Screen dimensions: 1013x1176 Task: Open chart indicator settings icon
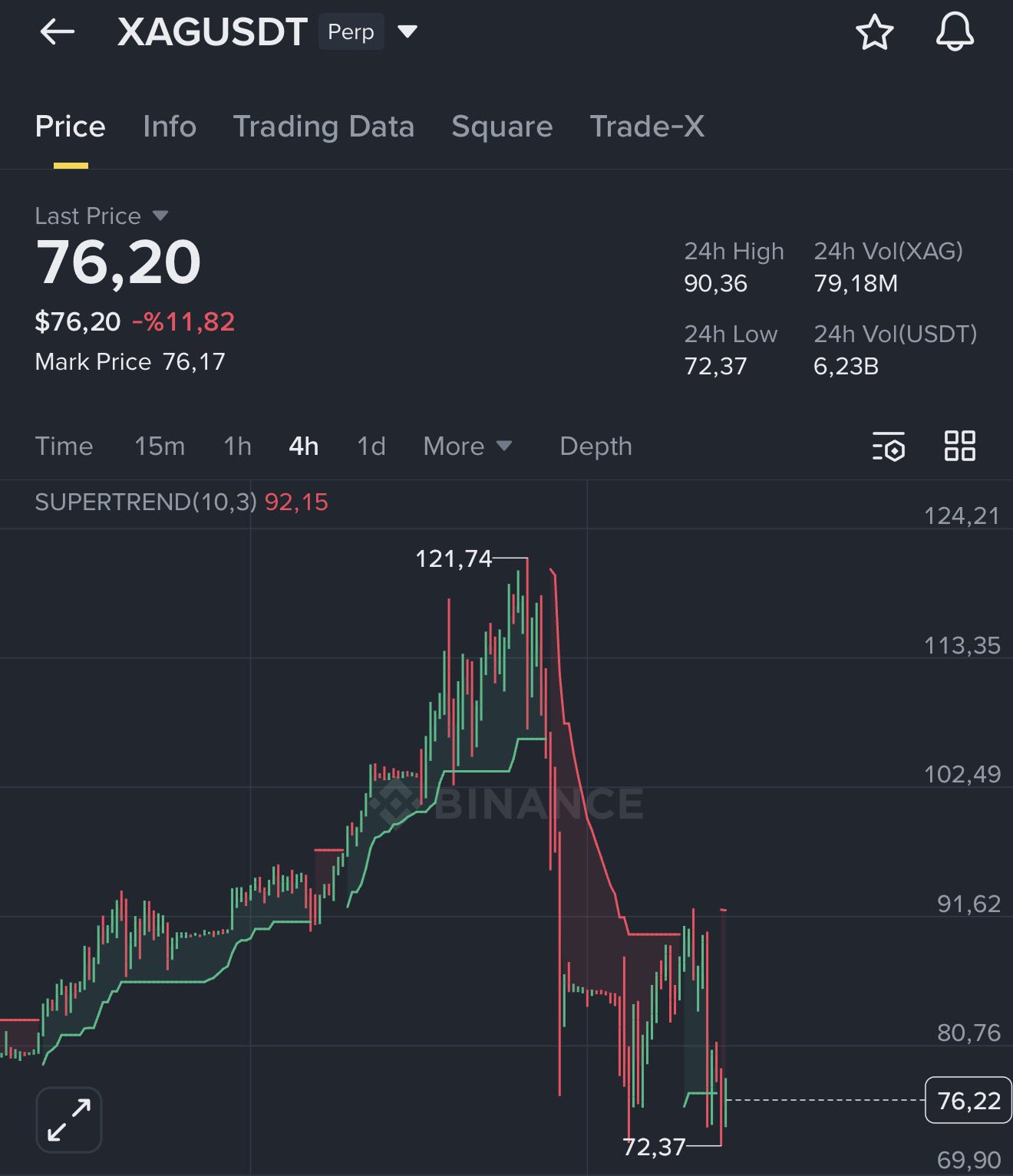pyautogui.click(x=889, y=446)
